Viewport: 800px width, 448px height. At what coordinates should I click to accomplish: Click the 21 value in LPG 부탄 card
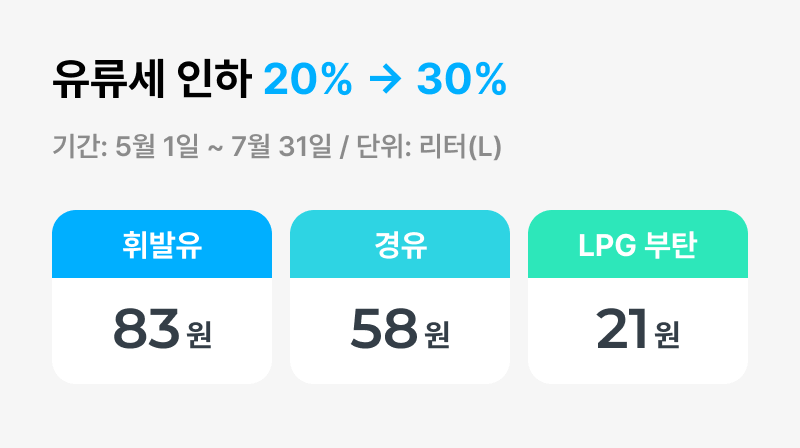point(622,329)
